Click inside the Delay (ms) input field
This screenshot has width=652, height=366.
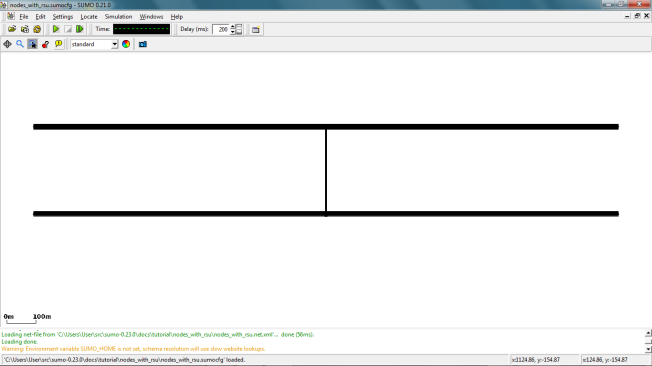[221, 30]
